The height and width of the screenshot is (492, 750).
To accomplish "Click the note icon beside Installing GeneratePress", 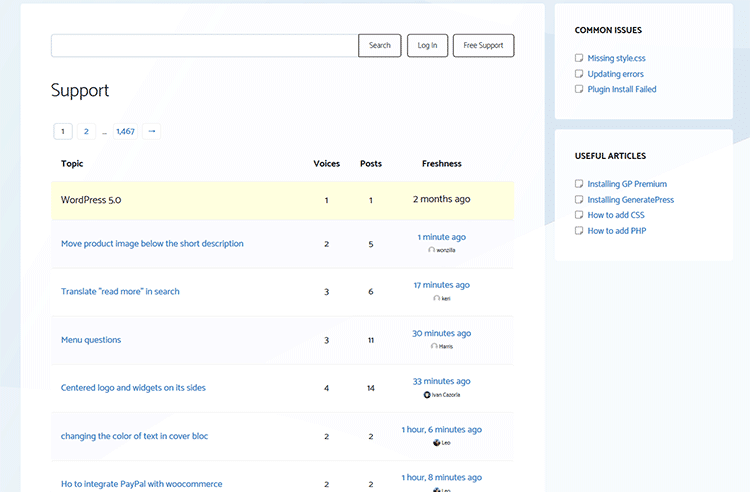I will click(579, 199).
